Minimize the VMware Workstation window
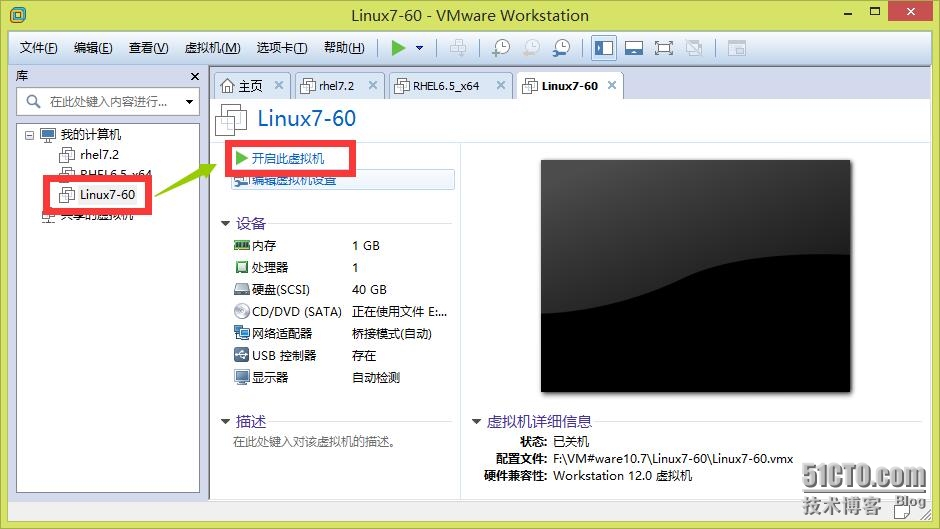The width and height of the screenshot is (940, 529). tap(848, 13)
